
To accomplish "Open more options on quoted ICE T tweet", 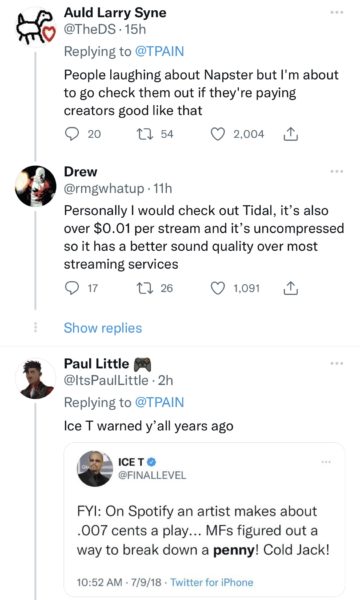I will click(326, 462).
